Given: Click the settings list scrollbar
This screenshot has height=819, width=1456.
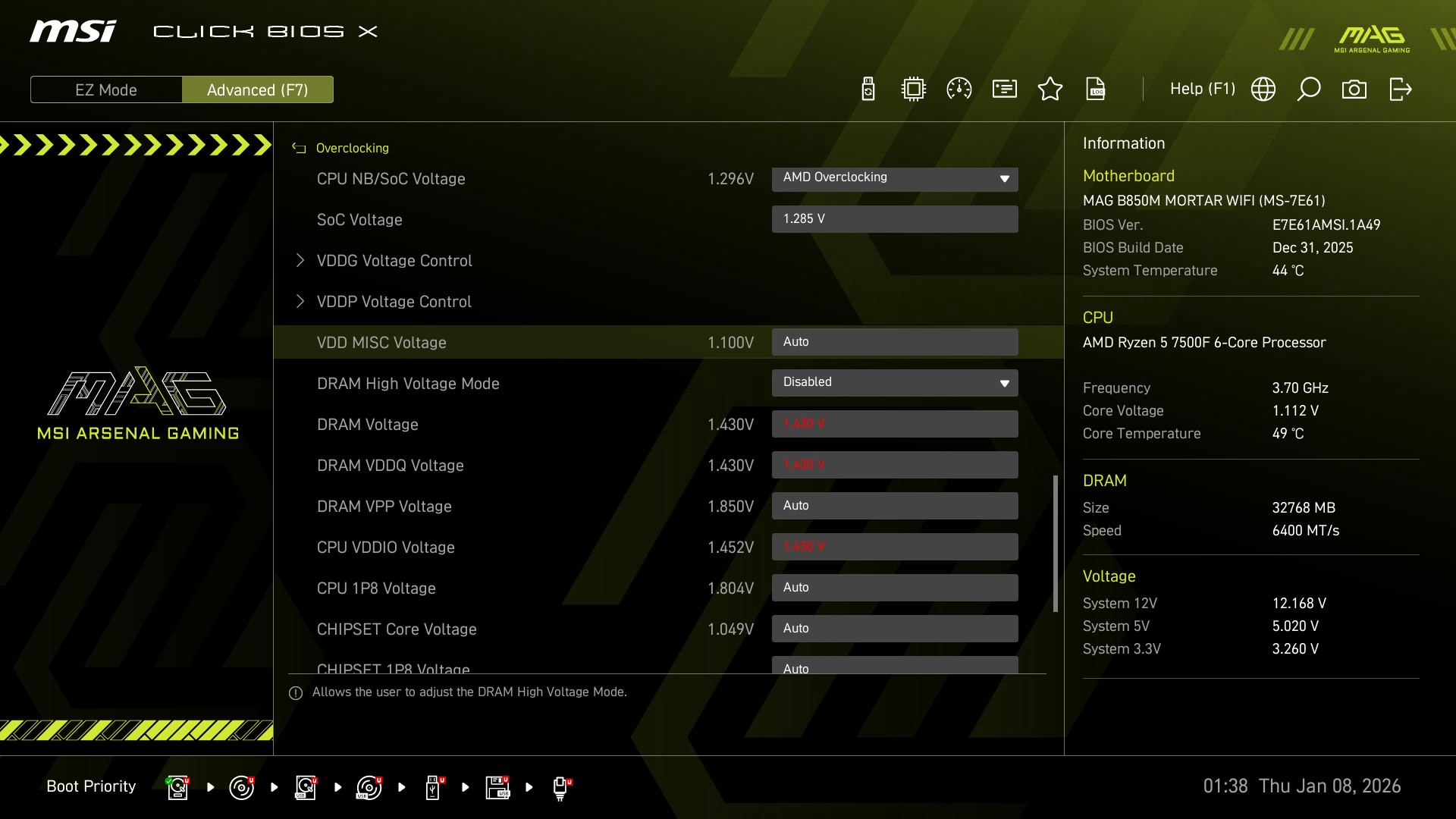Looking at the screenshot, I should point(1055,544).
